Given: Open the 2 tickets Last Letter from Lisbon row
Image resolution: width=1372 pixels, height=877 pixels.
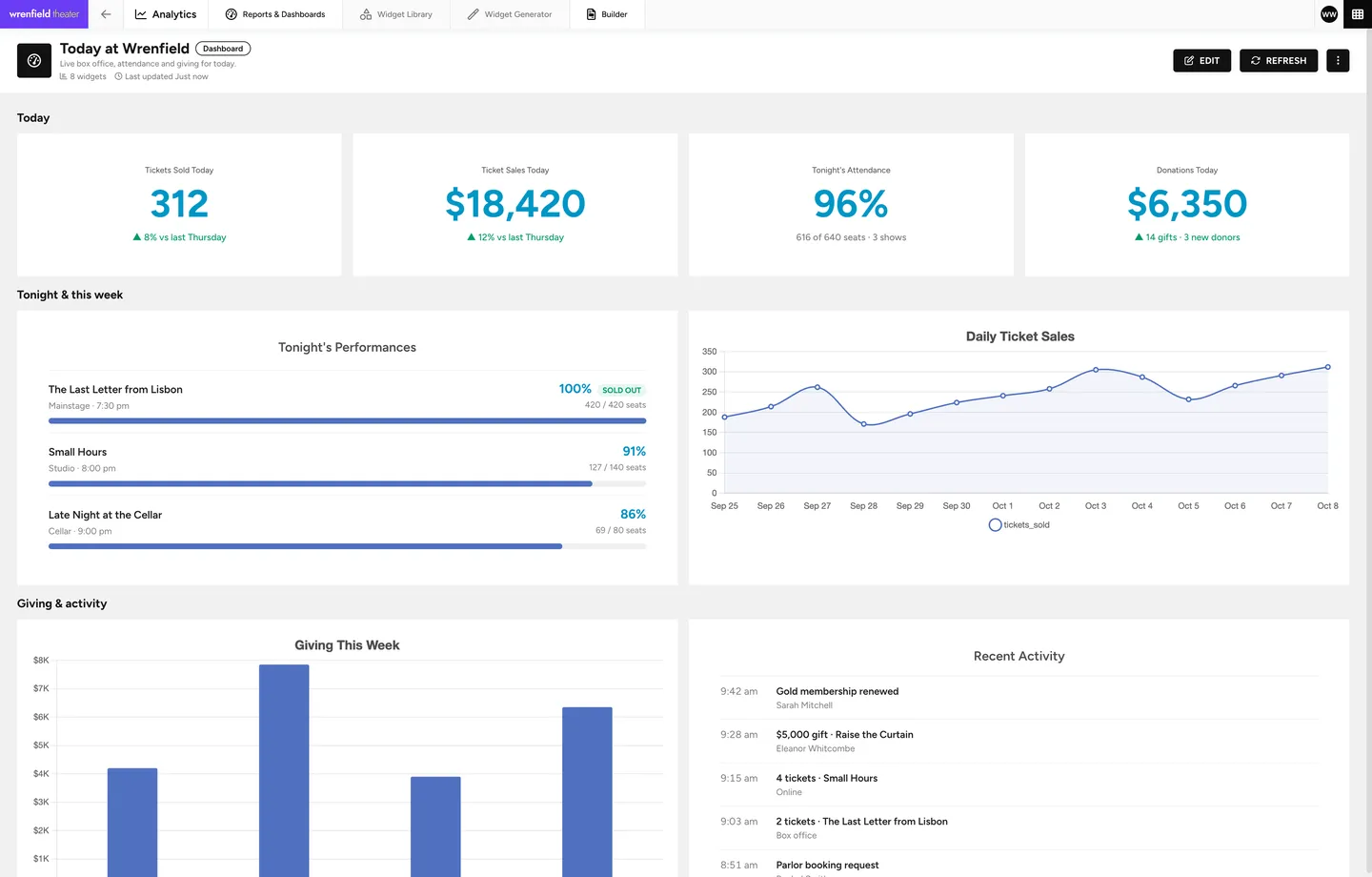Looking at the screenshot, I should (1019, 827).
